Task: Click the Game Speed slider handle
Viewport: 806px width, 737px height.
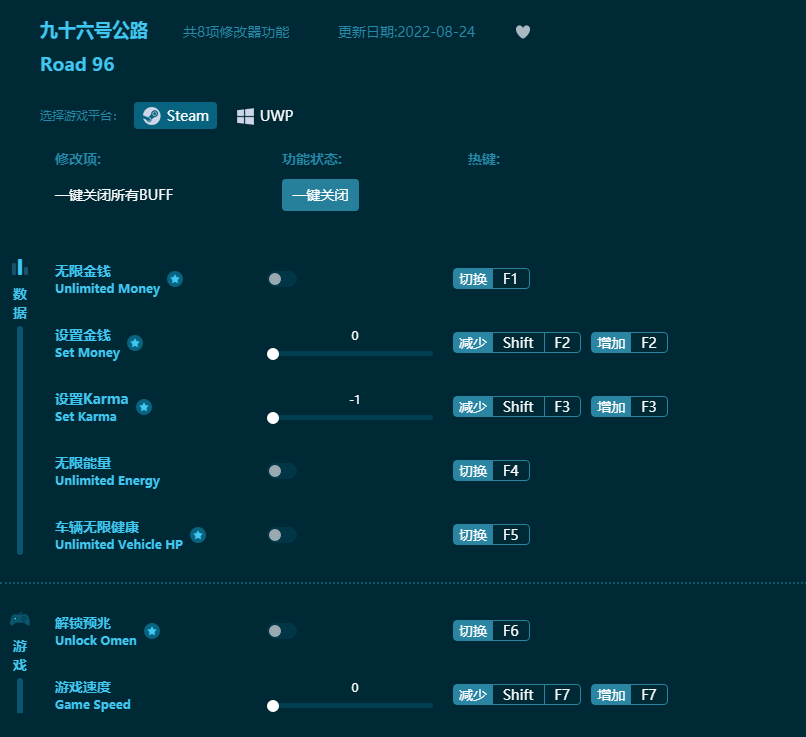Action: coord(273,706)
